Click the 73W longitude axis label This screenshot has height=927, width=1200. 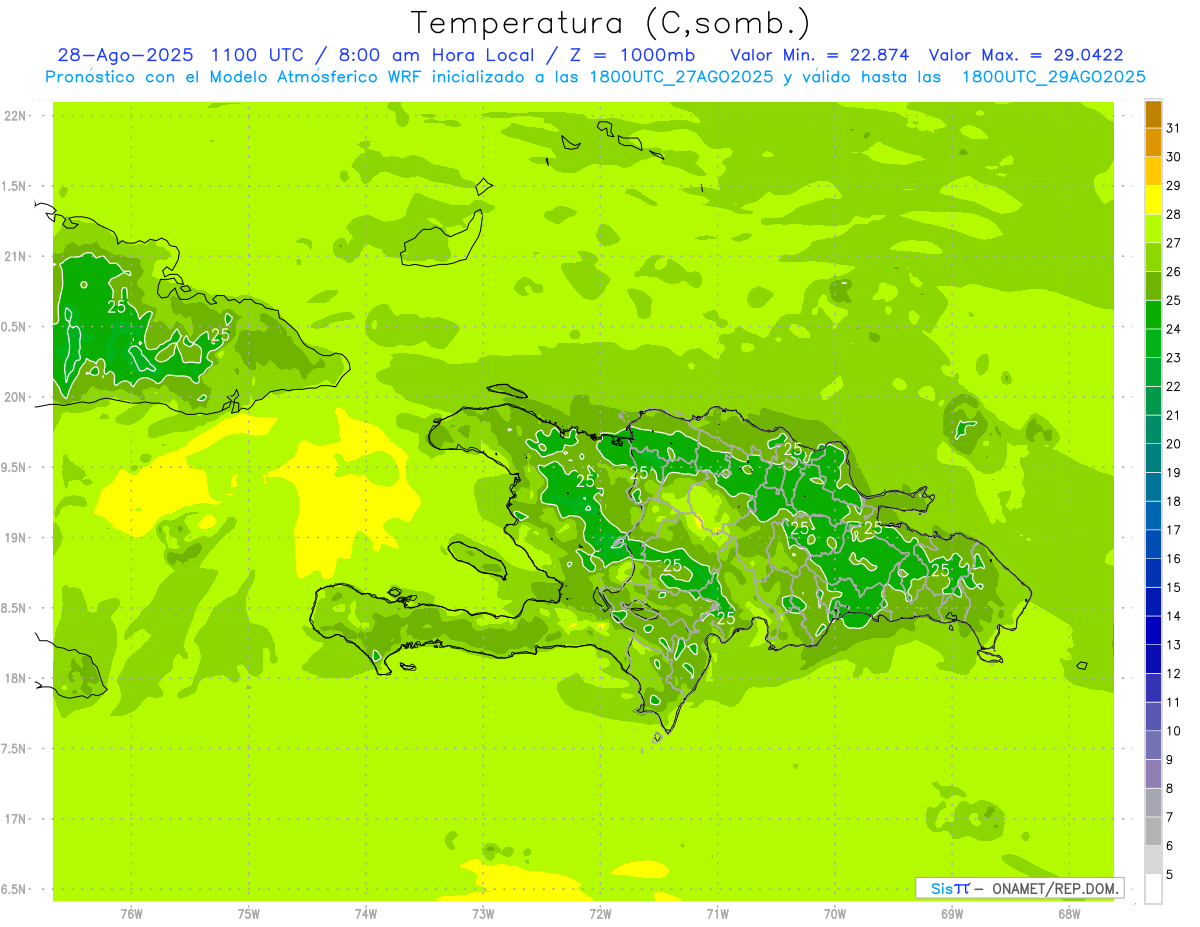pyautogui.click(x=483, y=913)
